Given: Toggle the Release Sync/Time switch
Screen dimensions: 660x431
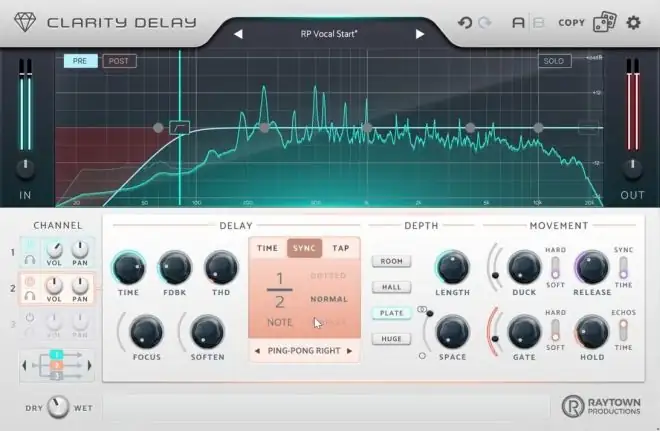Looking at the screenshot, I should [x=624, y=267].
